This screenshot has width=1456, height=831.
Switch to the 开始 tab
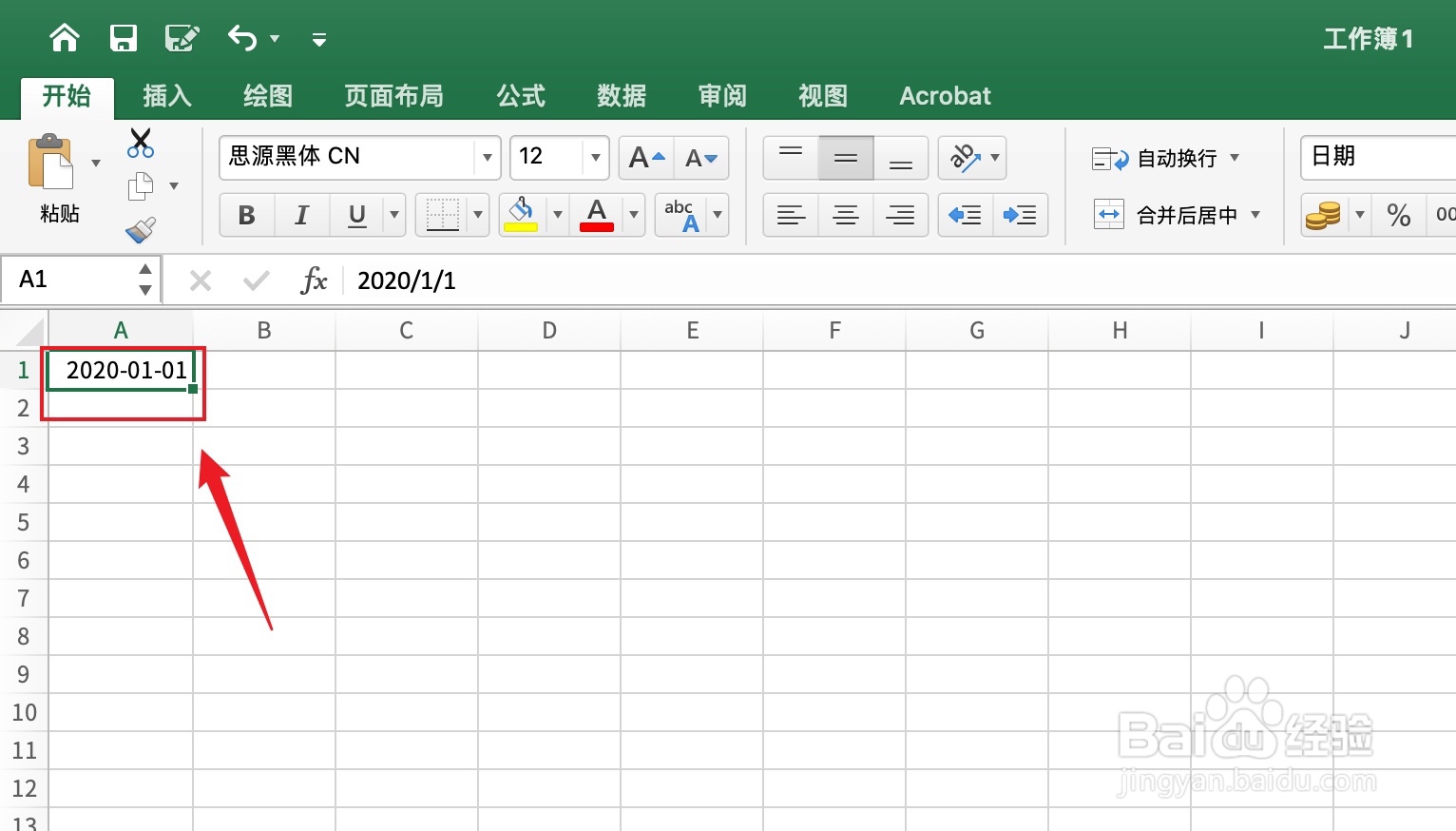[67, 96]
